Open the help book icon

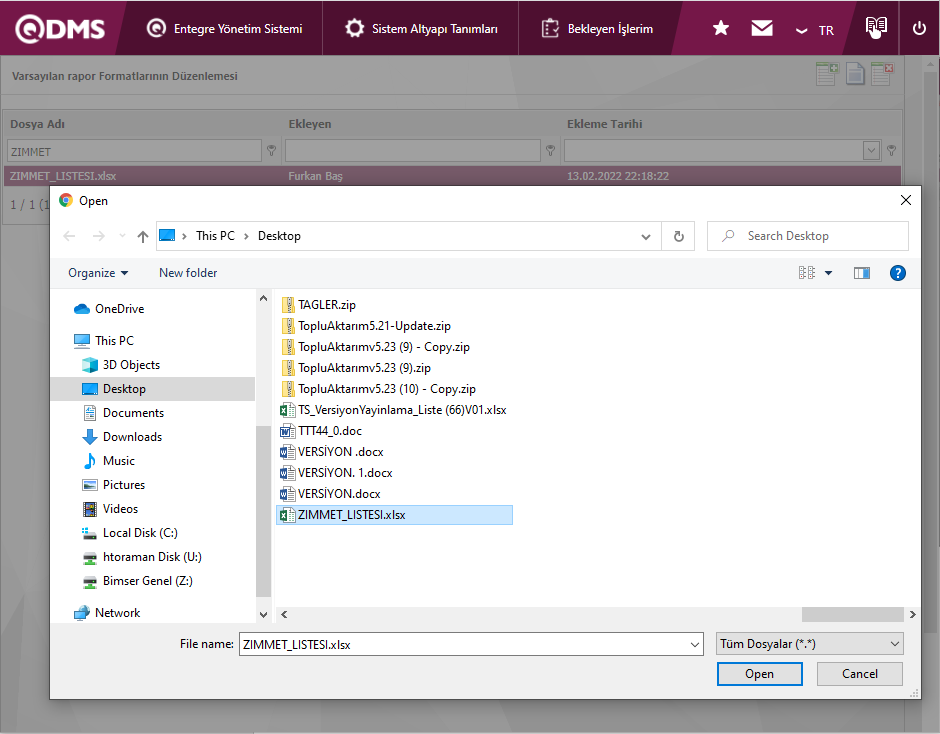click(x=876, y=28)
